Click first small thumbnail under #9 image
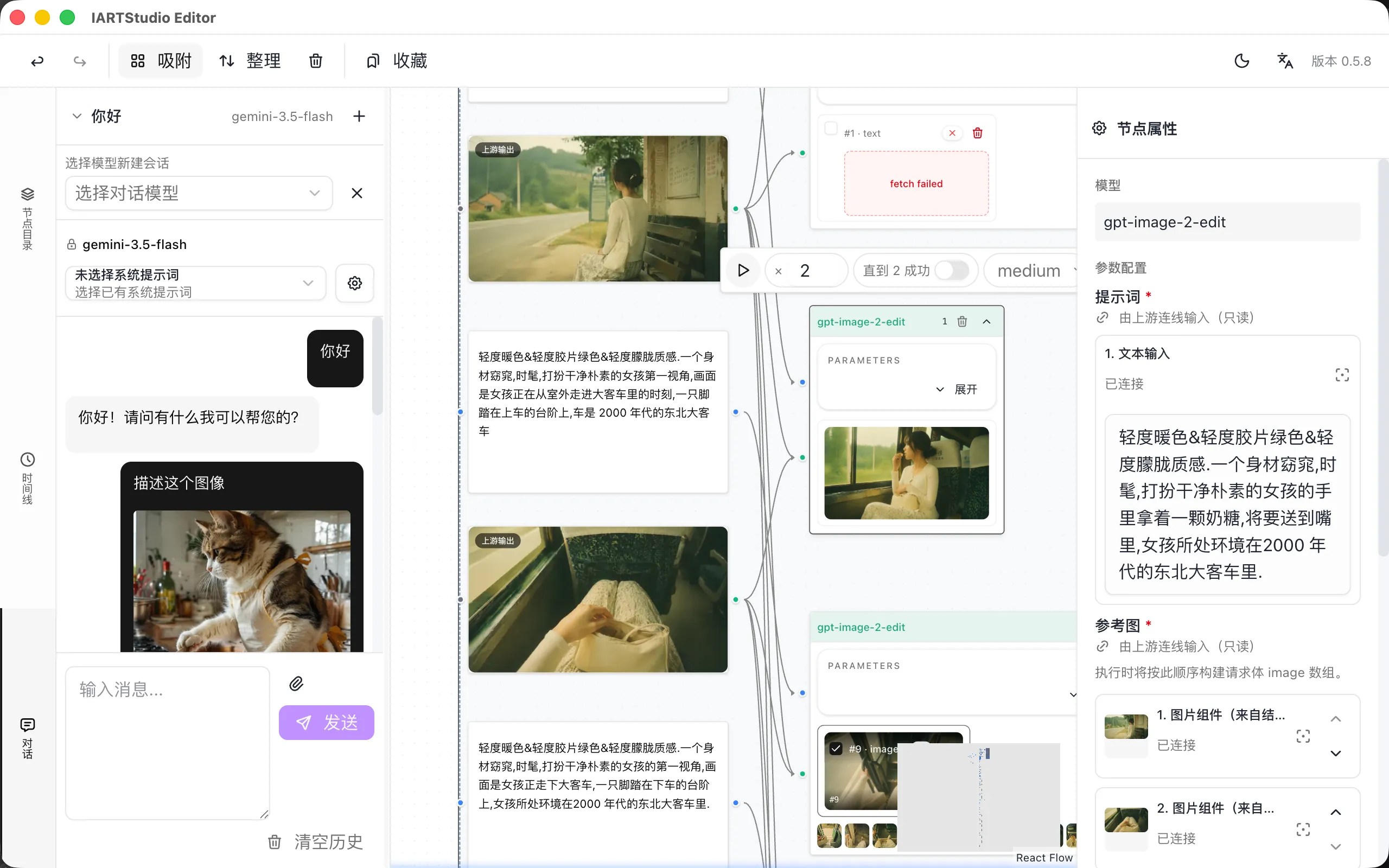 (x=829, y=835)
